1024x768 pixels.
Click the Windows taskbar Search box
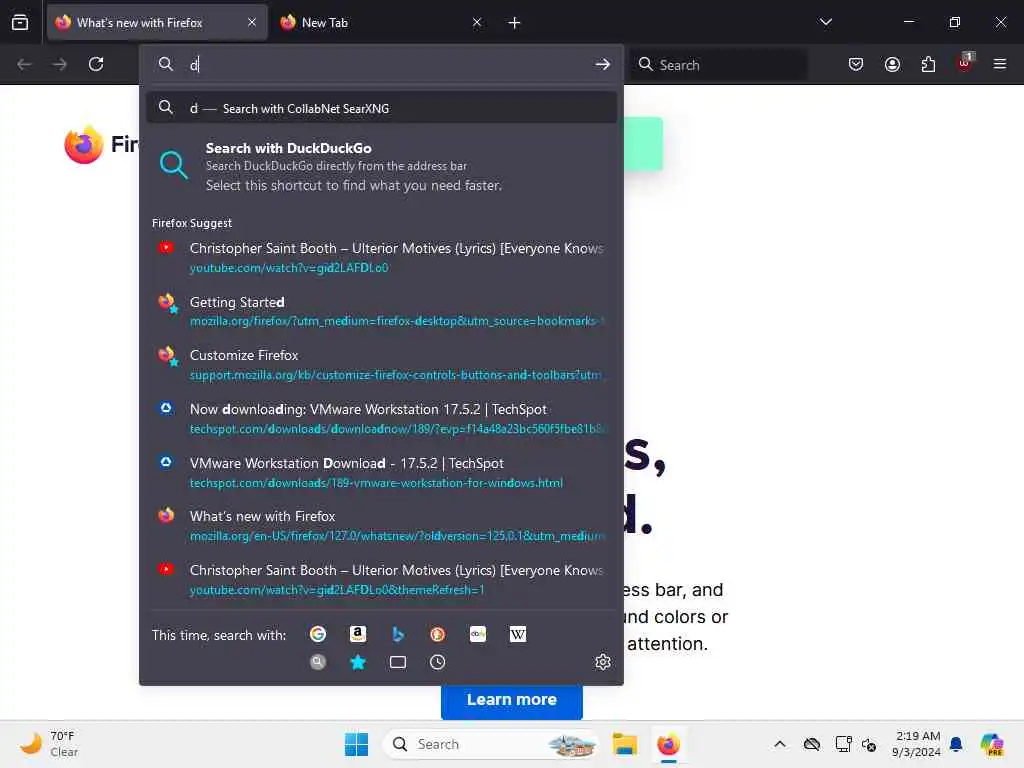491,744
